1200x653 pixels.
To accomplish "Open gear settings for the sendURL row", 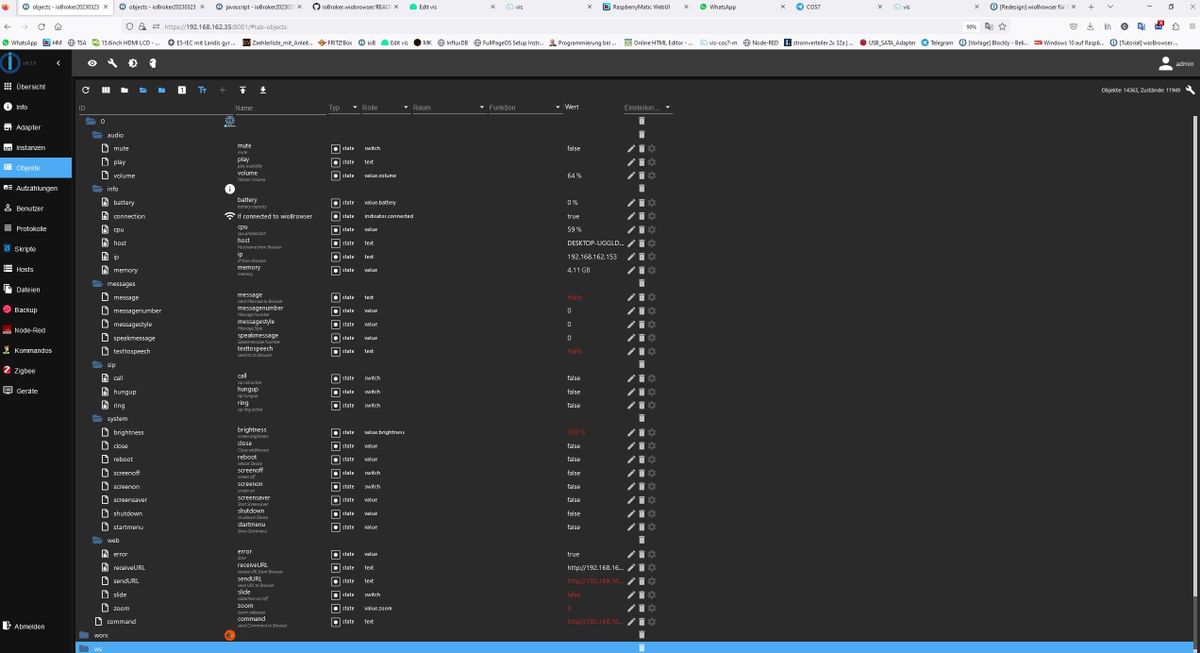I will pos(651,580).
